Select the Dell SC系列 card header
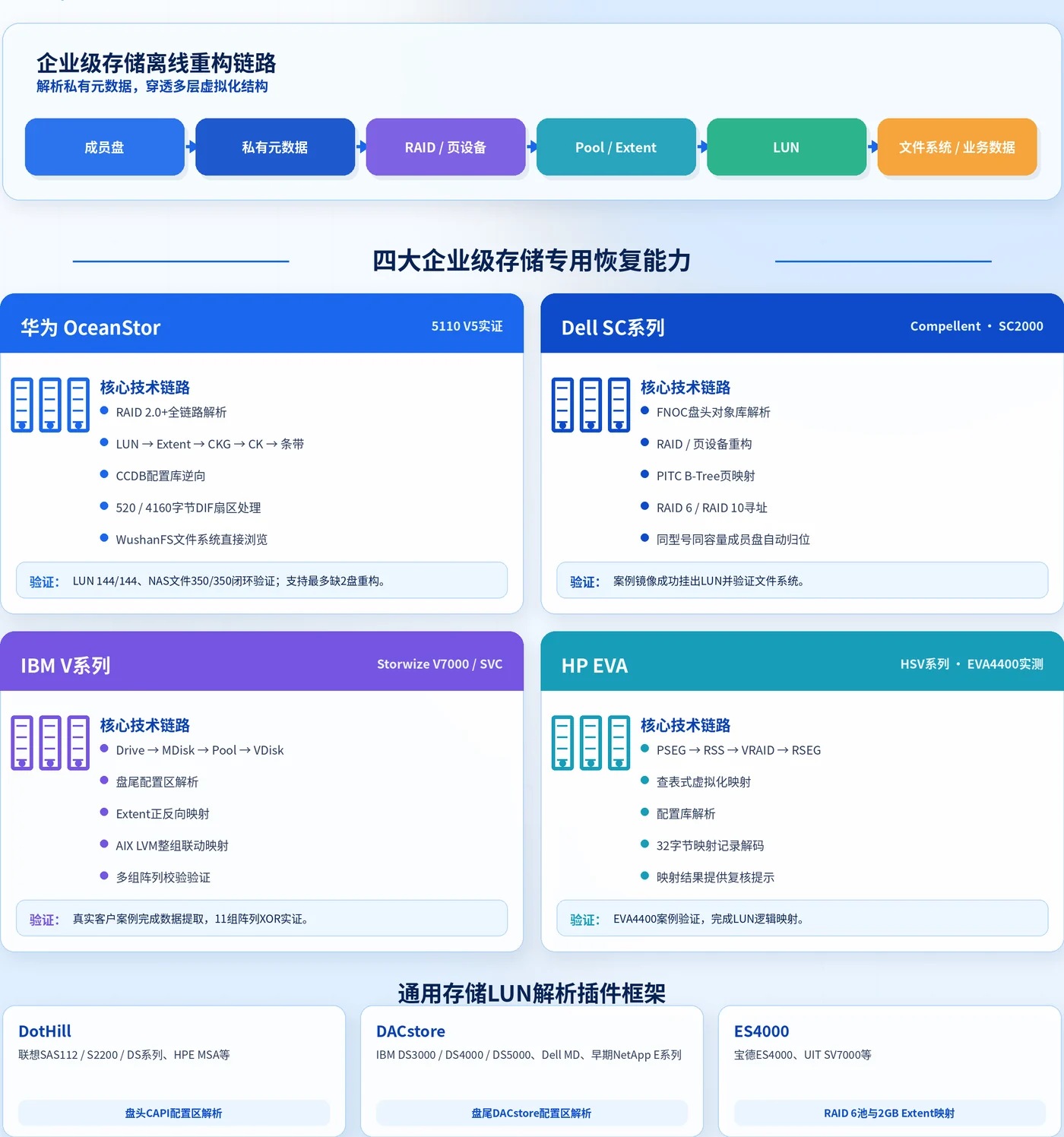Screen dimensions: 1064x1137 (802, 324)
